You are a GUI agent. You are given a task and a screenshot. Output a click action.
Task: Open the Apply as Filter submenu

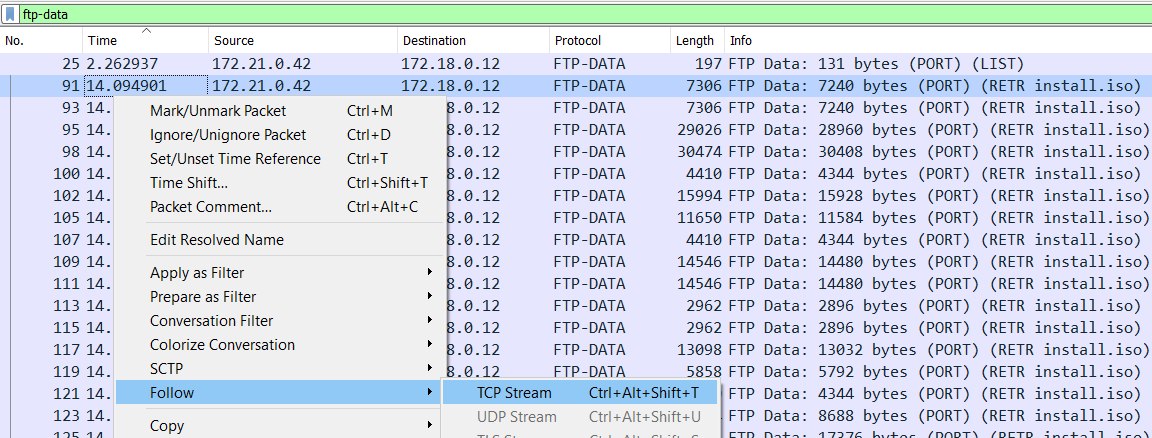pyautogui.click(x=281, y=273)
